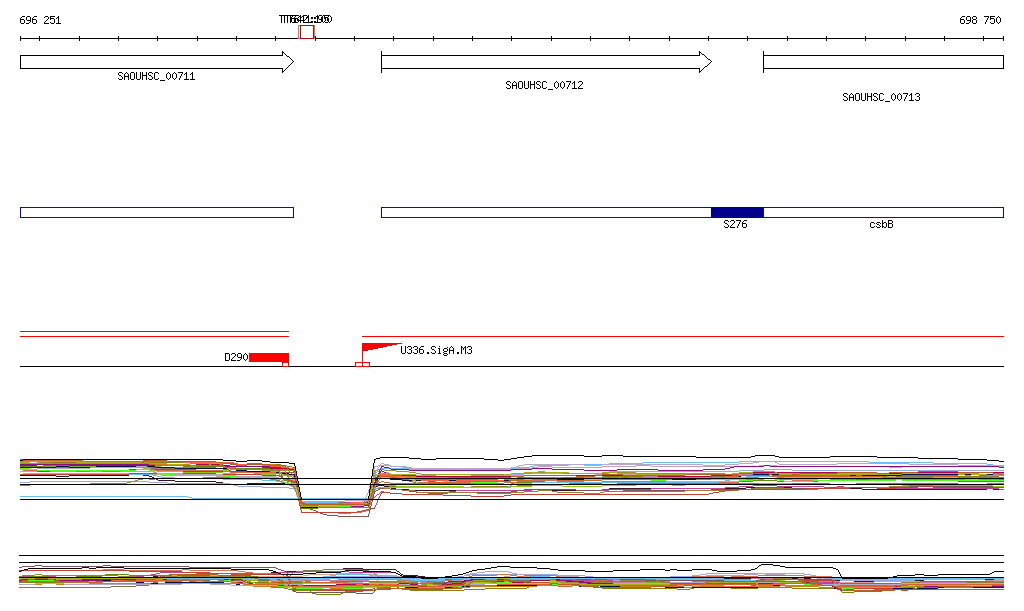Screen dimensions: 1024x611
Task: Click the D290 label
Action: click(236, 357)
